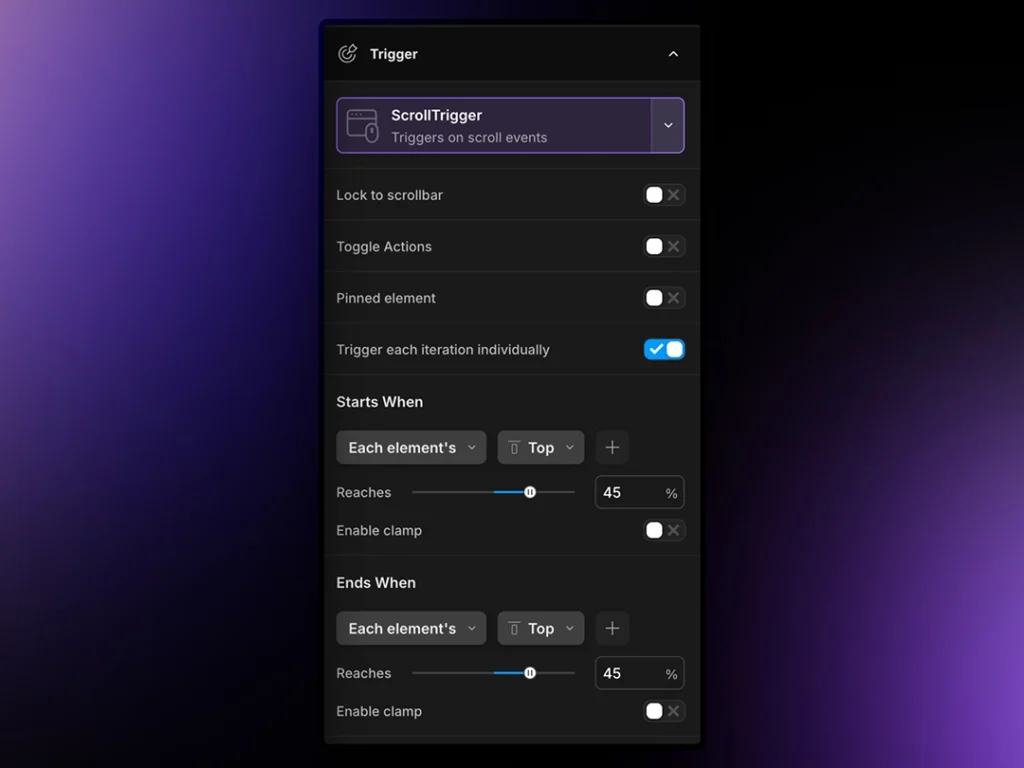Click the Trigger target icon in header
1024x768 pixels.
click(347, 54)
